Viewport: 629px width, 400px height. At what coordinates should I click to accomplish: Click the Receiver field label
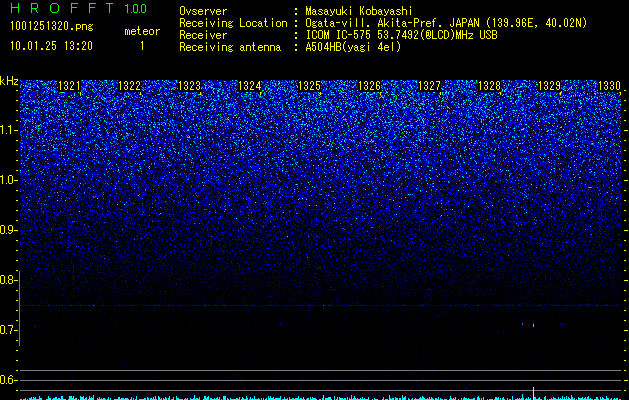203,35
